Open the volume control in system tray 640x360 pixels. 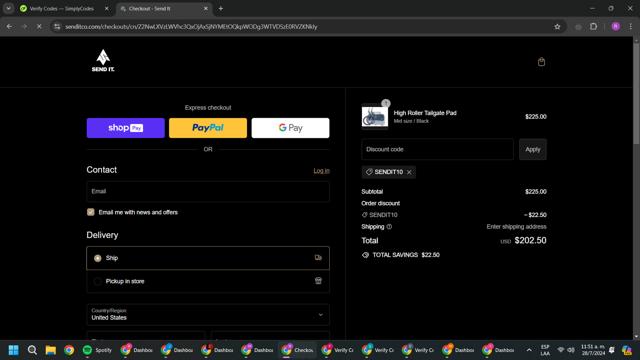tap(571, 350)
